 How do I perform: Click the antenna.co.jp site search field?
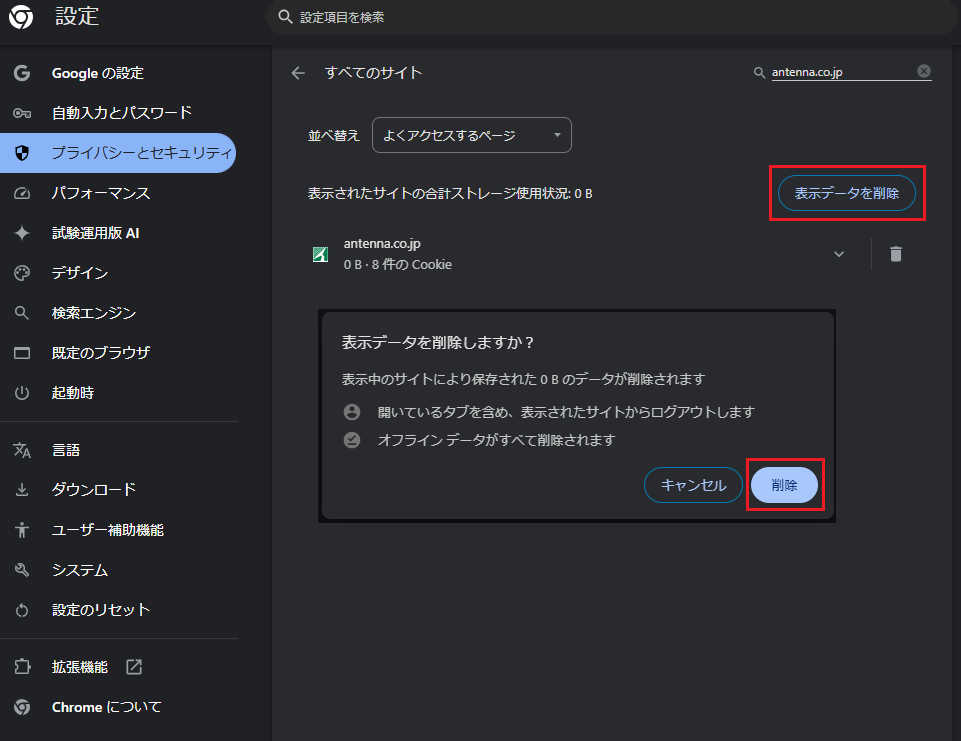click(840, 72)
